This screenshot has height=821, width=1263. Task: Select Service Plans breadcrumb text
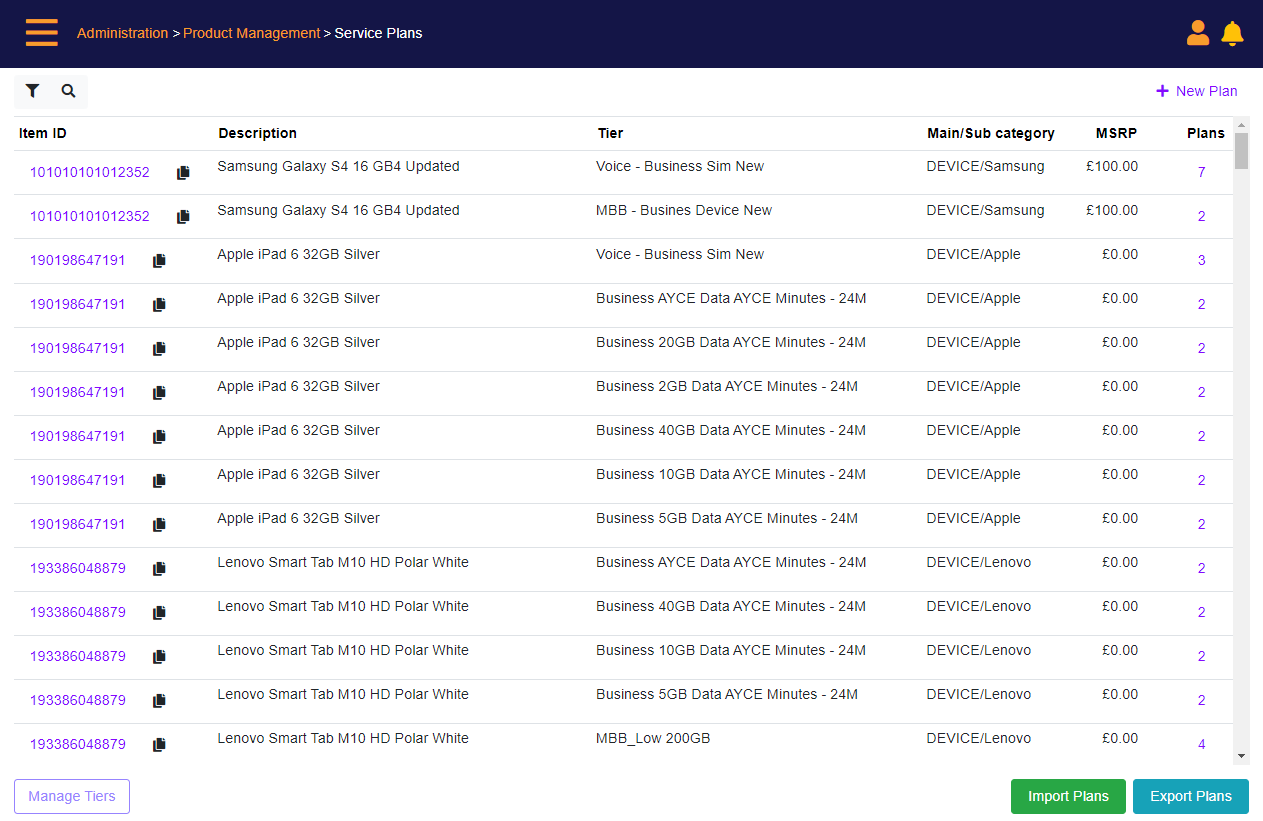coord(378,33)
